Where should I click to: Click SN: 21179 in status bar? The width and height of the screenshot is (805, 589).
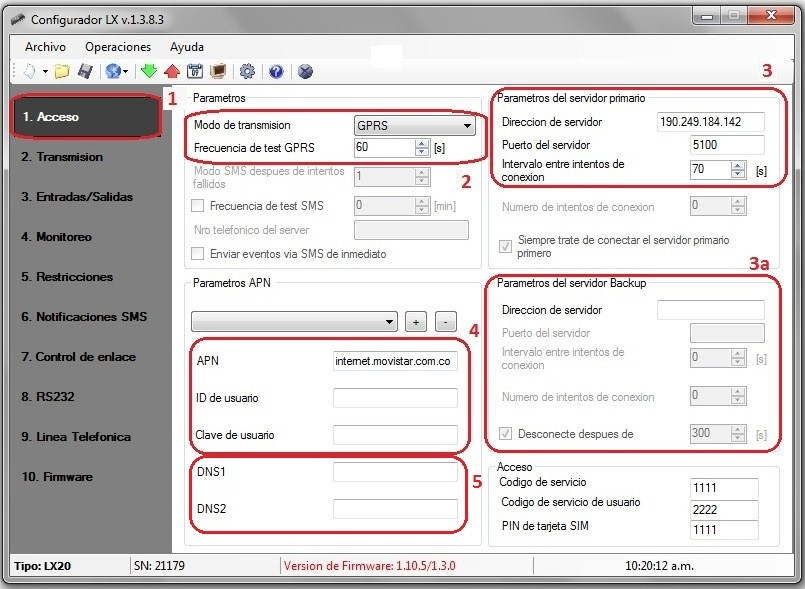[159, 566]
